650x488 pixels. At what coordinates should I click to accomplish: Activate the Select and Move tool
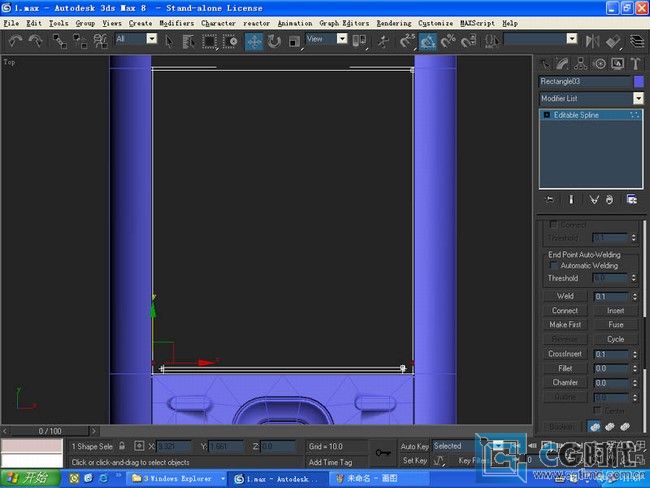click(254, 41)
